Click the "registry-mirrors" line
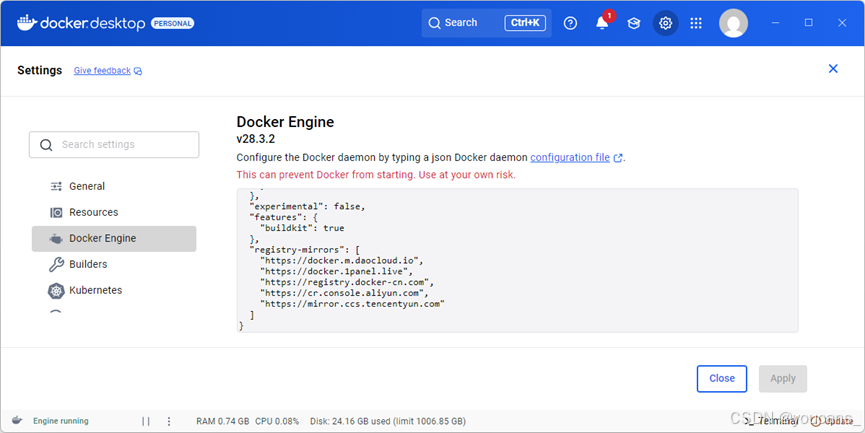Image resolution: width=865 pixels, height=433 pixels. tap(305, 249)
